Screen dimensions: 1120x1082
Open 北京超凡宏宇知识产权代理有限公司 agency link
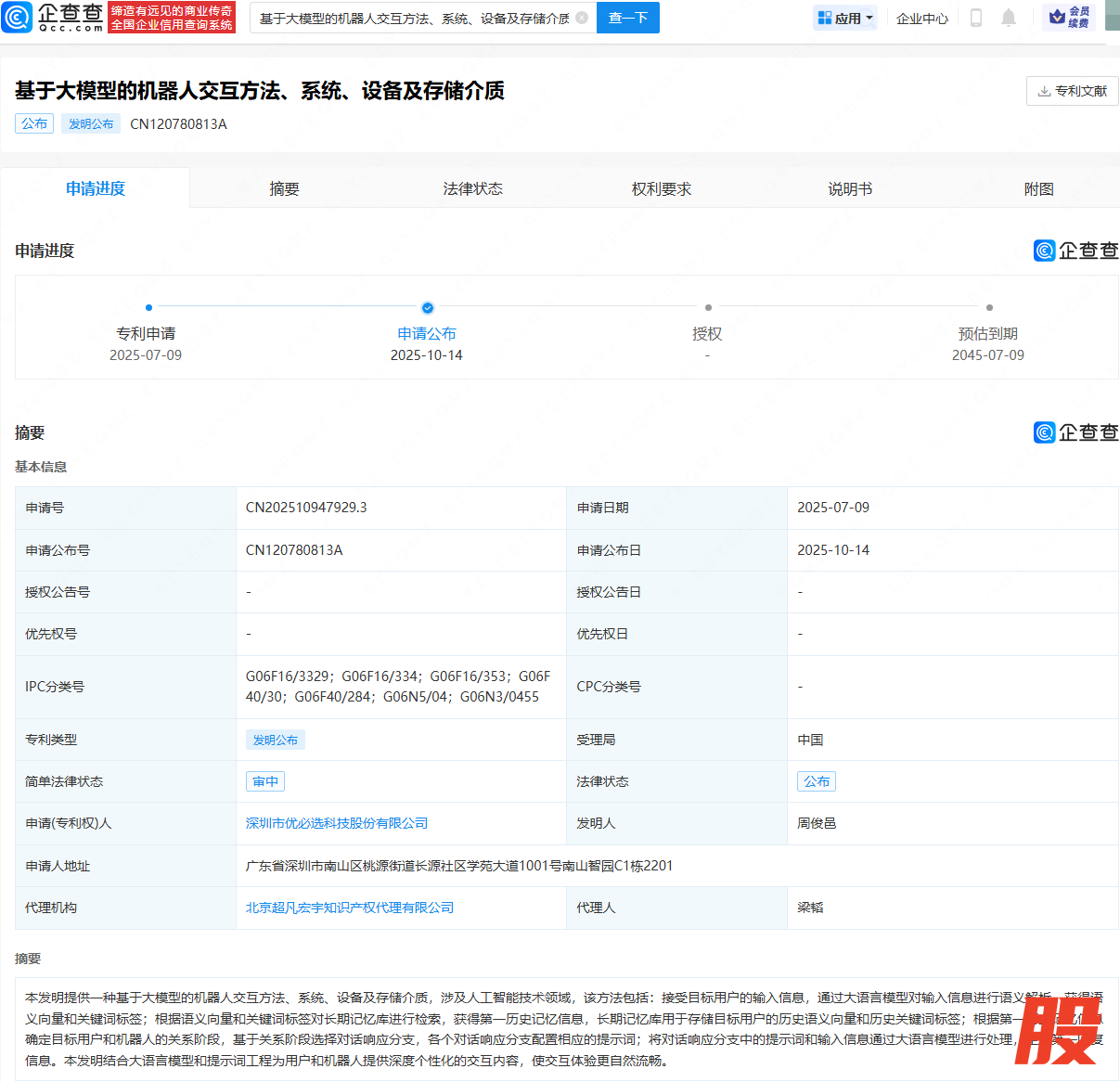(350, 908)
